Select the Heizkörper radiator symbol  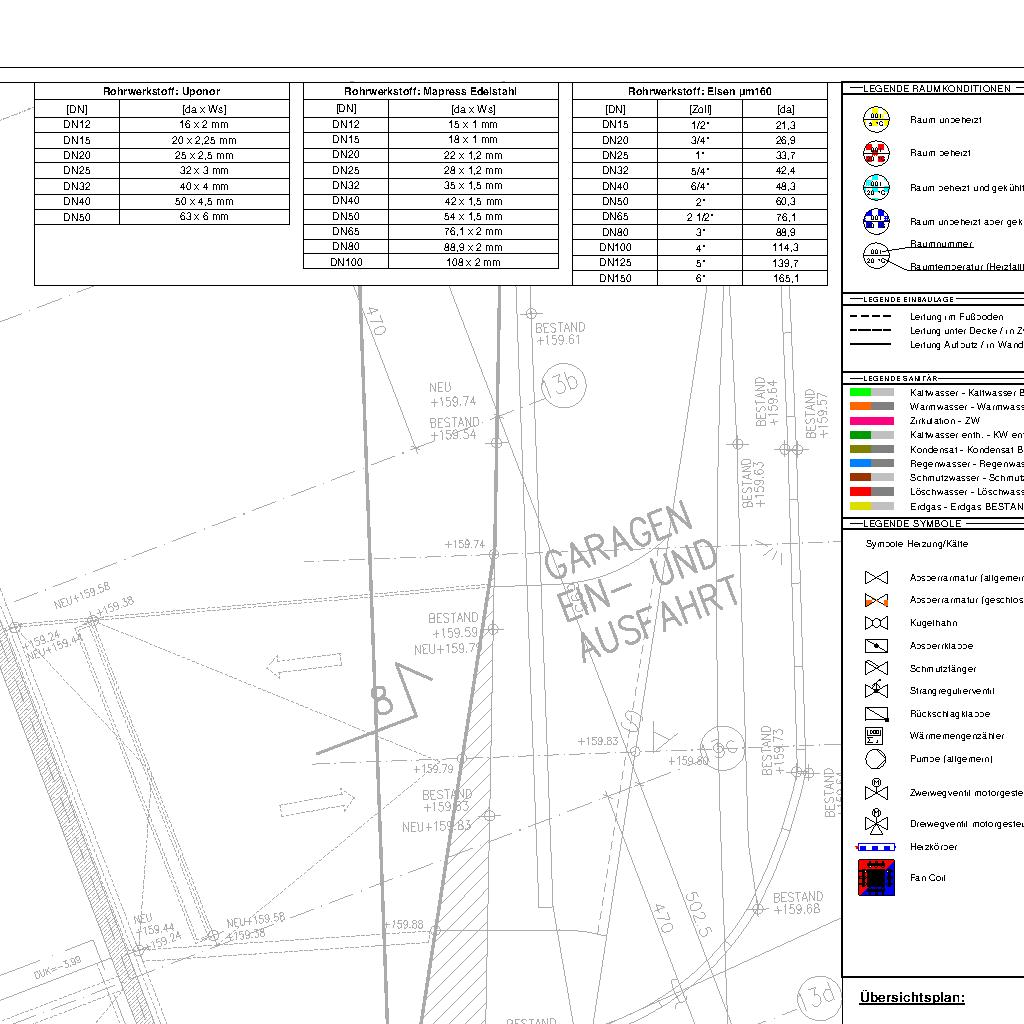point(876,847)
